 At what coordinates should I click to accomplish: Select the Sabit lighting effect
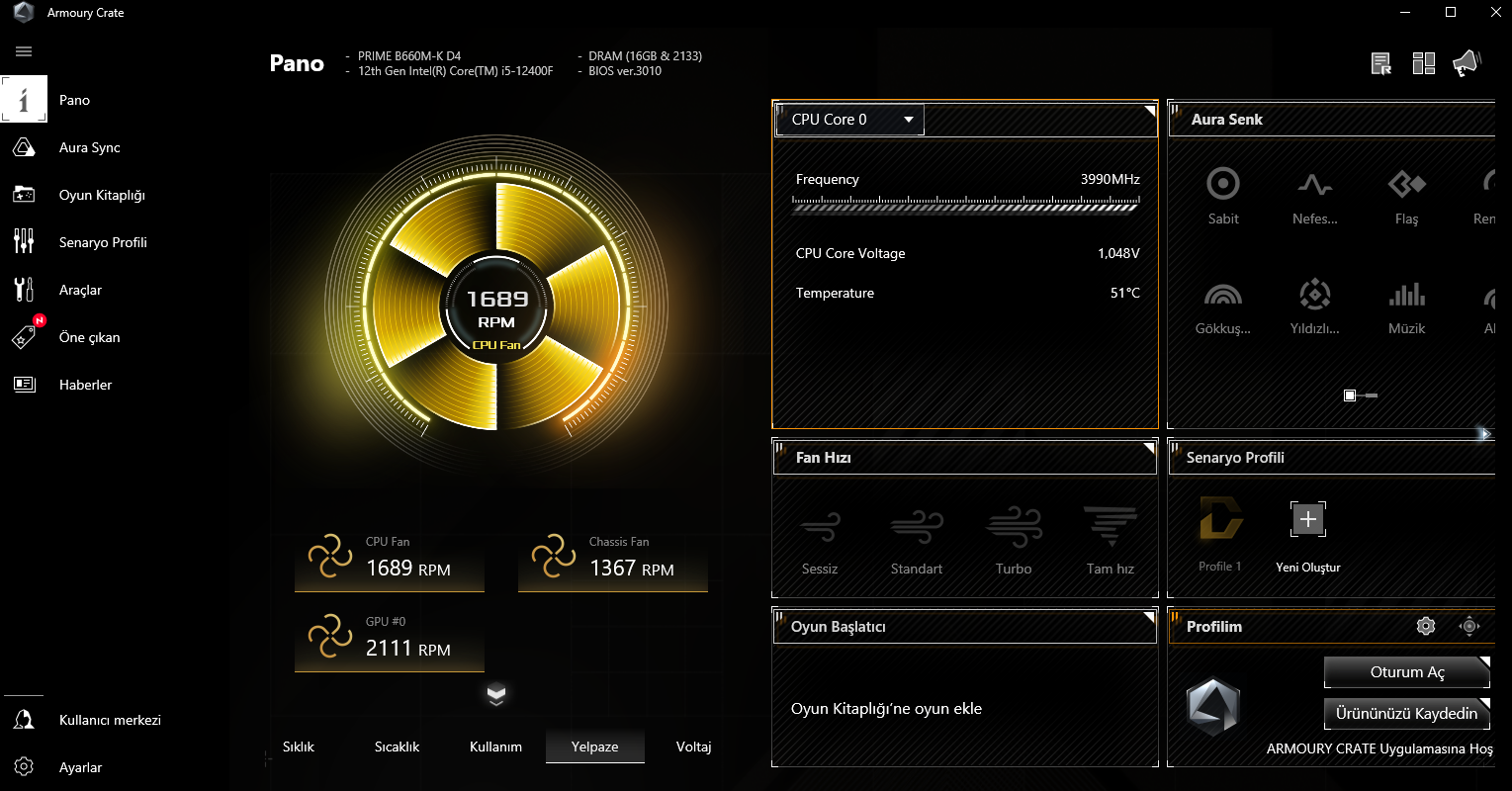pos(1223,195)
